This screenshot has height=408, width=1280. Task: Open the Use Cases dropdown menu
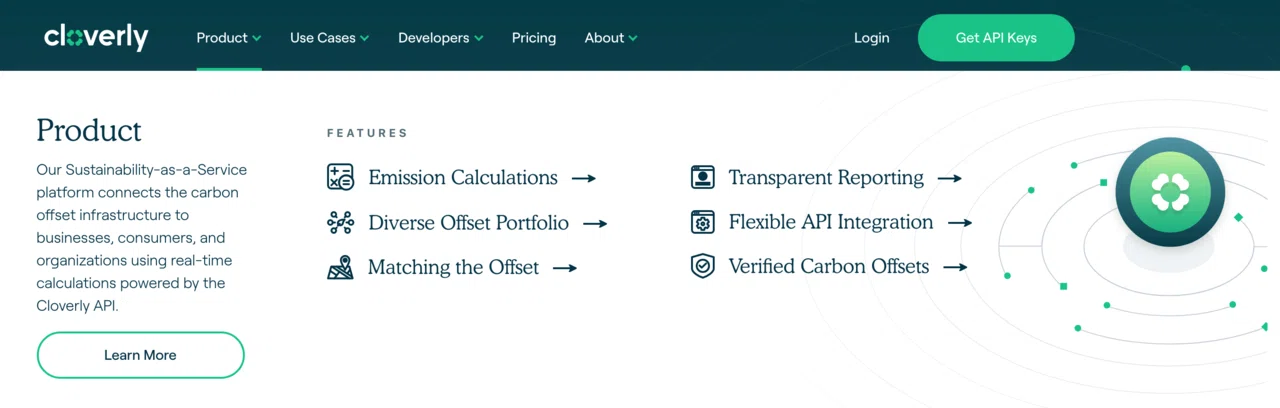tap(329, 38)
